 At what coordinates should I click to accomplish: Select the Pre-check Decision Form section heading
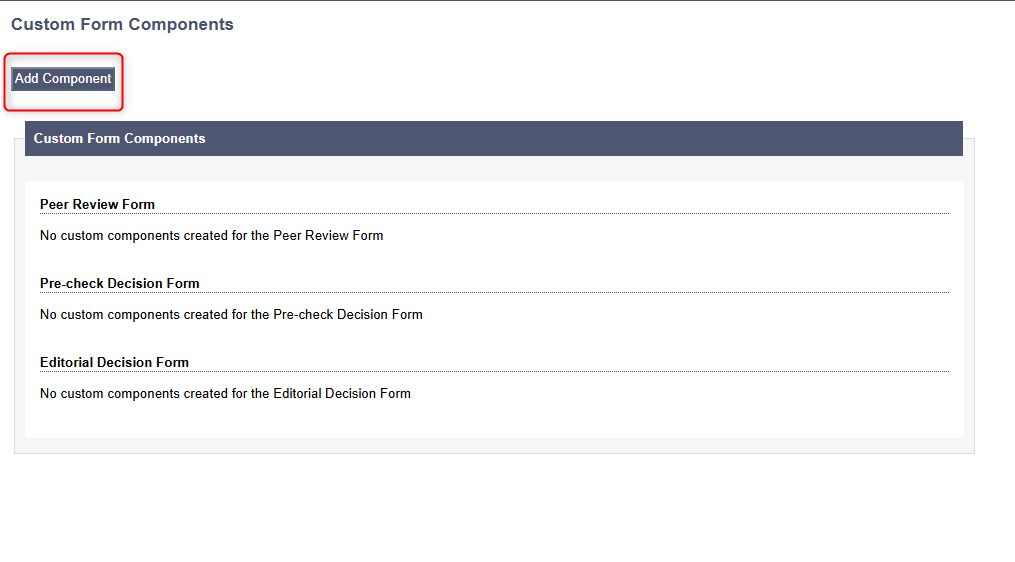[119, 283]
